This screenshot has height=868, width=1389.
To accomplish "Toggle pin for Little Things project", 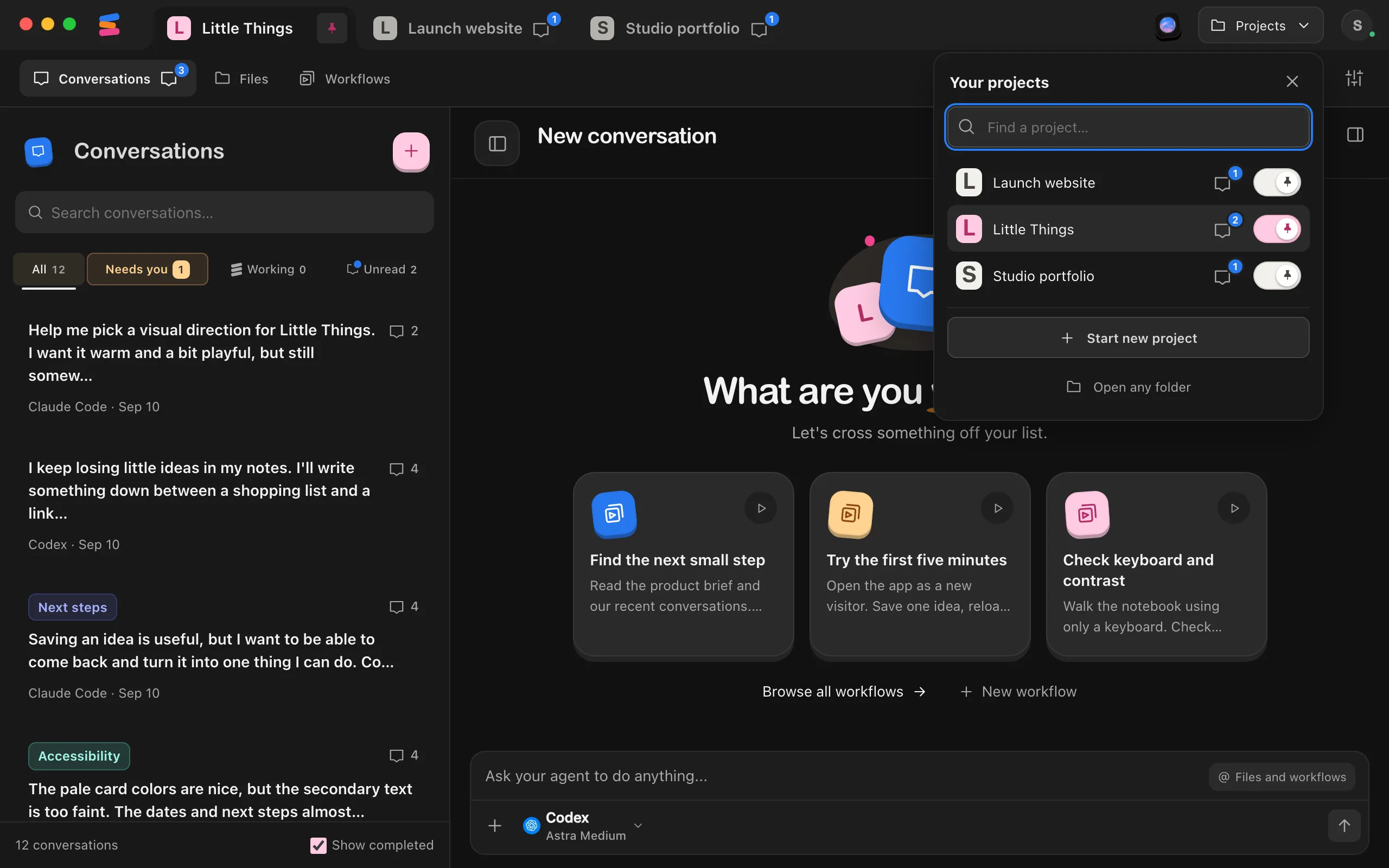I will click(1277, 229).
